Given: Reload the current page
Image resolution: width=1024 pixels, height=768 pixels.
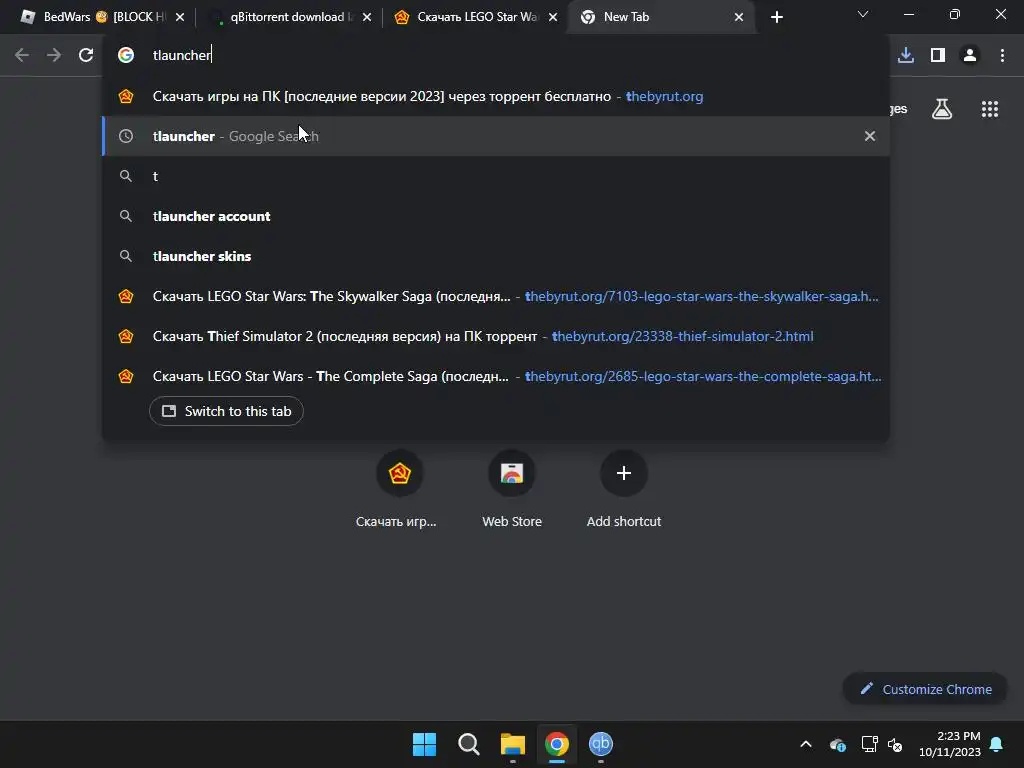Looking at the screenshot, I should coord(86,55).
